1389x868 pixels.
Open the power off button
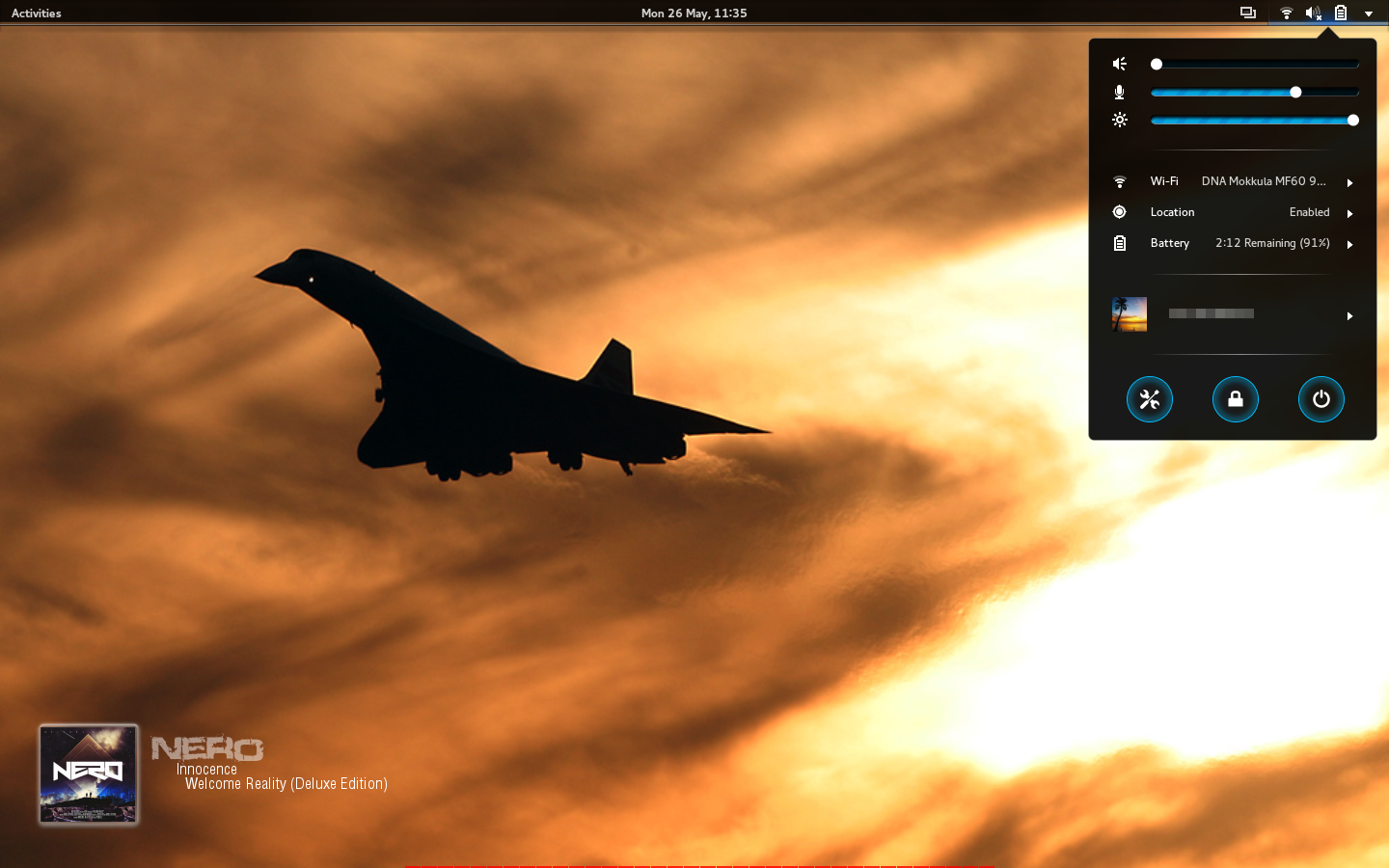[1321, 399]
